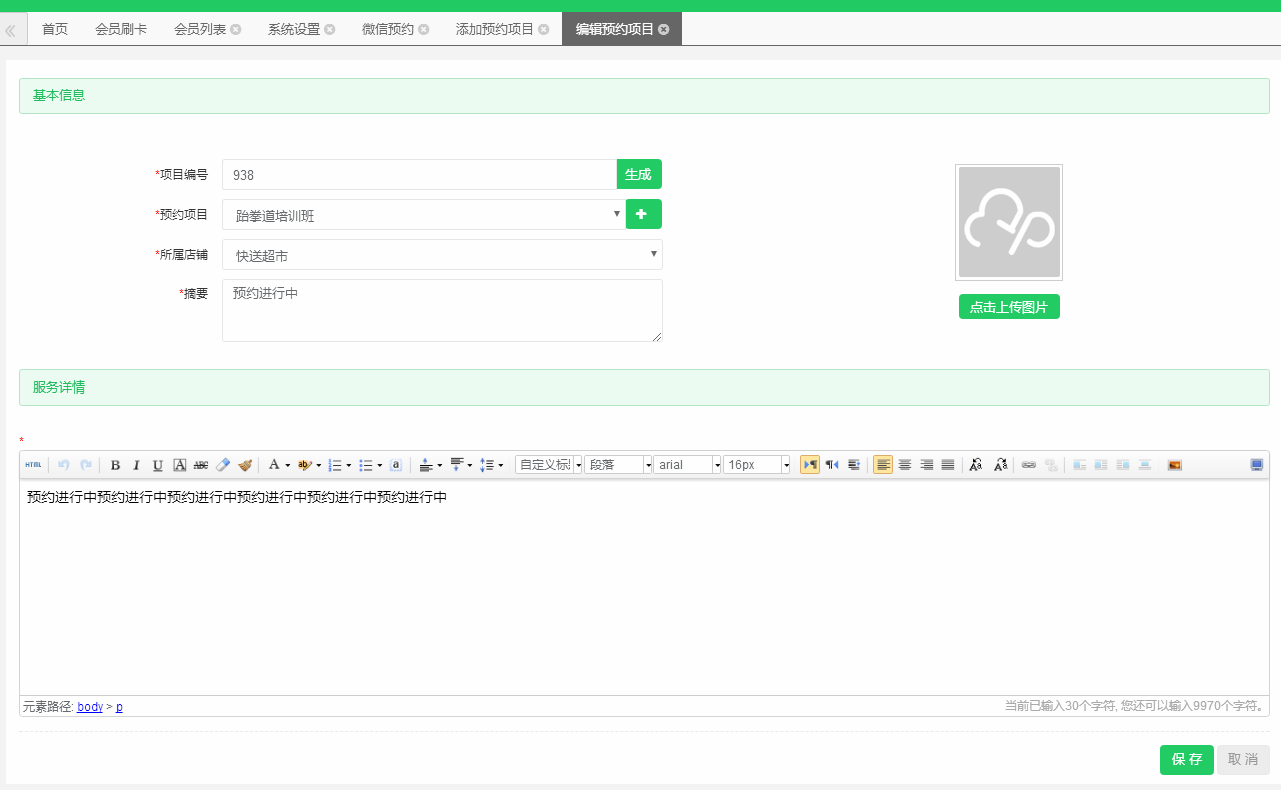Toggle fullscreen editor mode

(1257, 465)
